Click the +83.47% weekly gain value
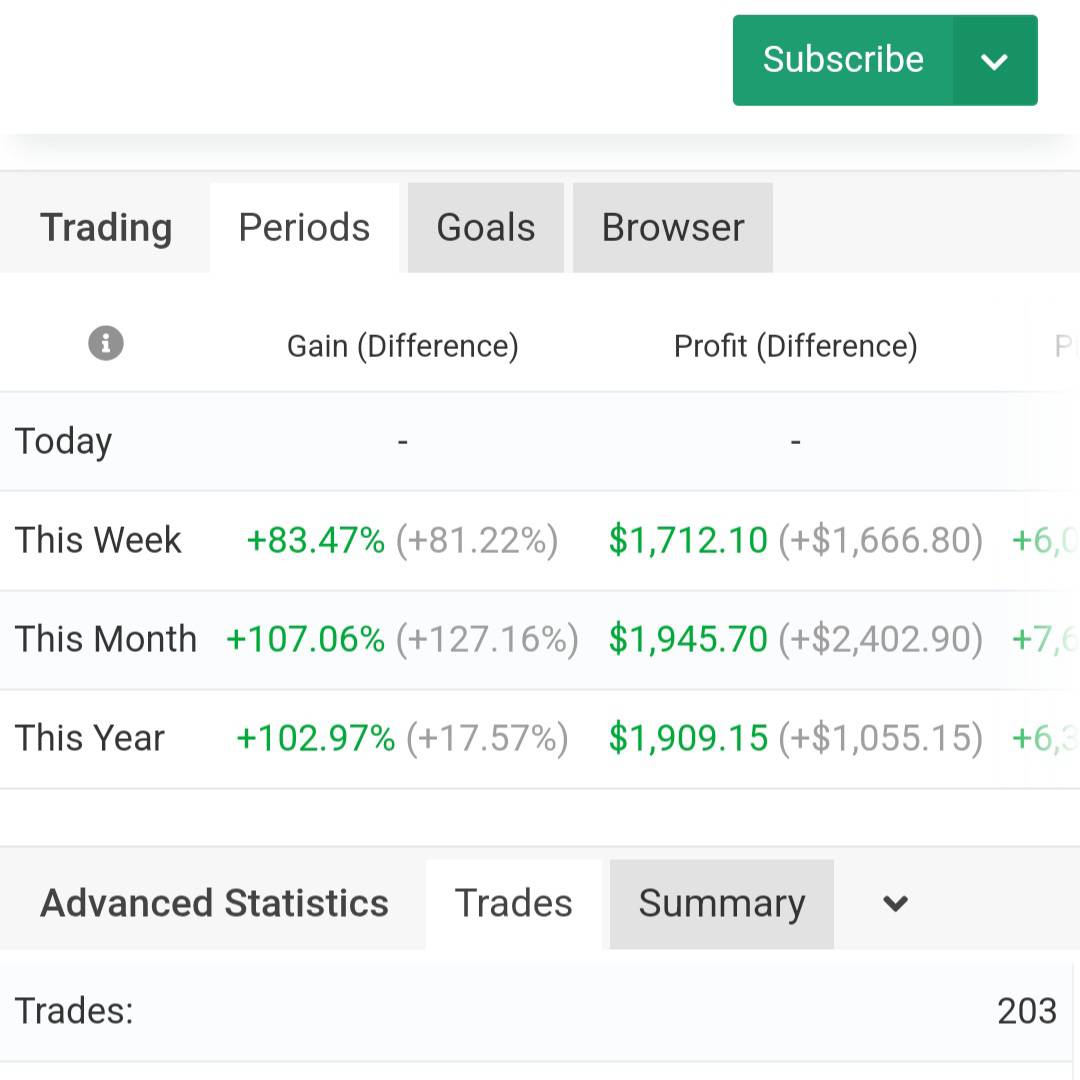 click(x=315, y=541)
